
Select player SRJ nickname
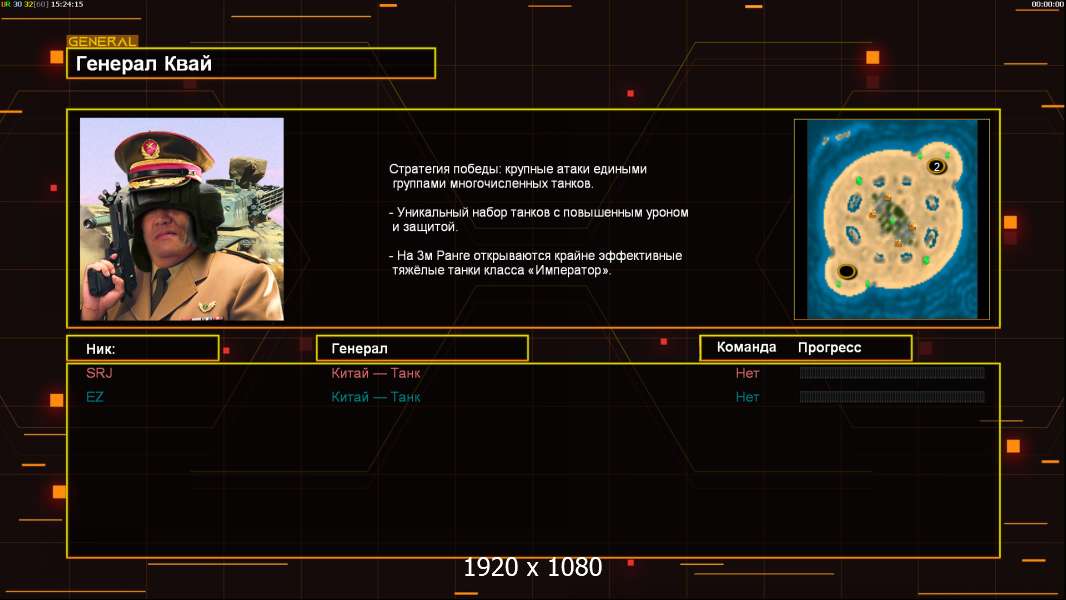[99, 373]
